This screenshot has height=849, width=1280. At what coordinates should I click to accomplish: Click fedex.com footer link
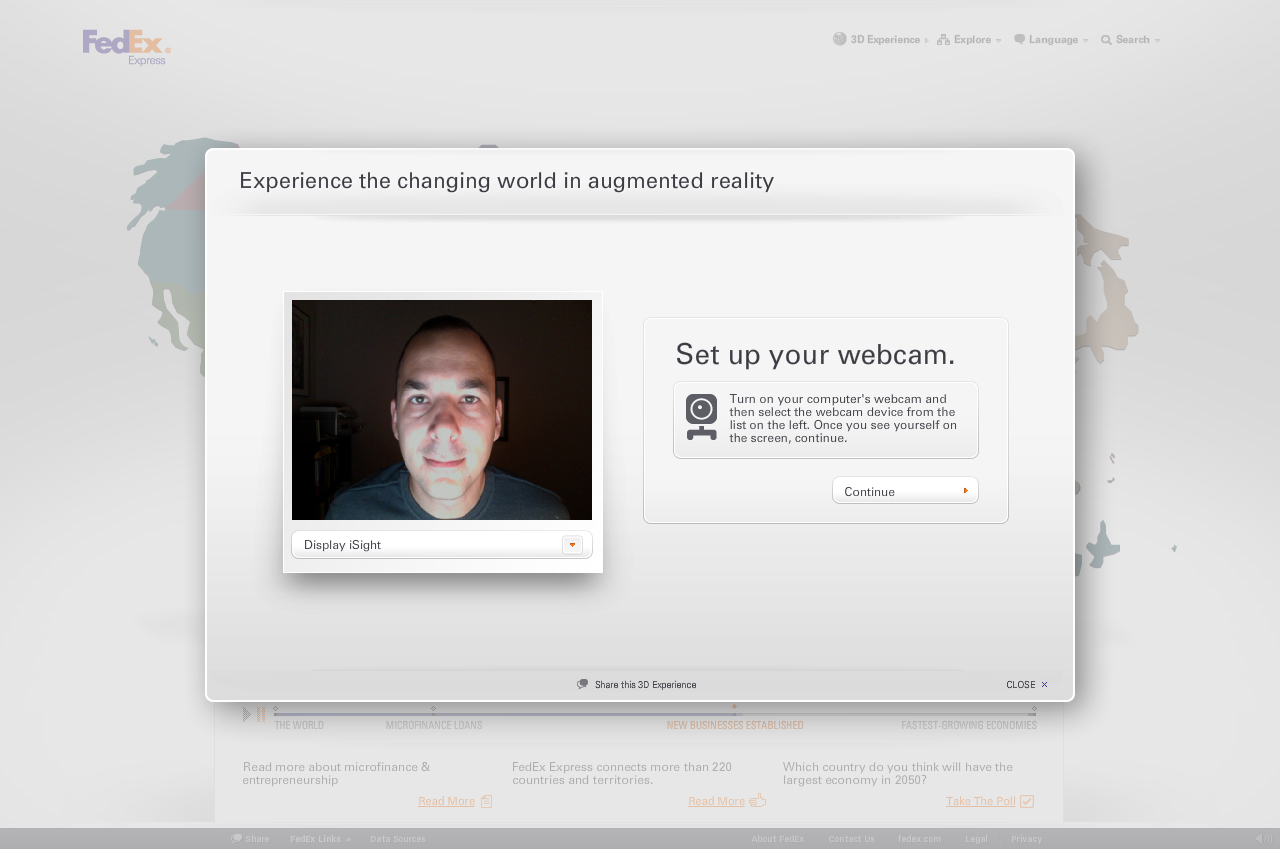(919, 839)
